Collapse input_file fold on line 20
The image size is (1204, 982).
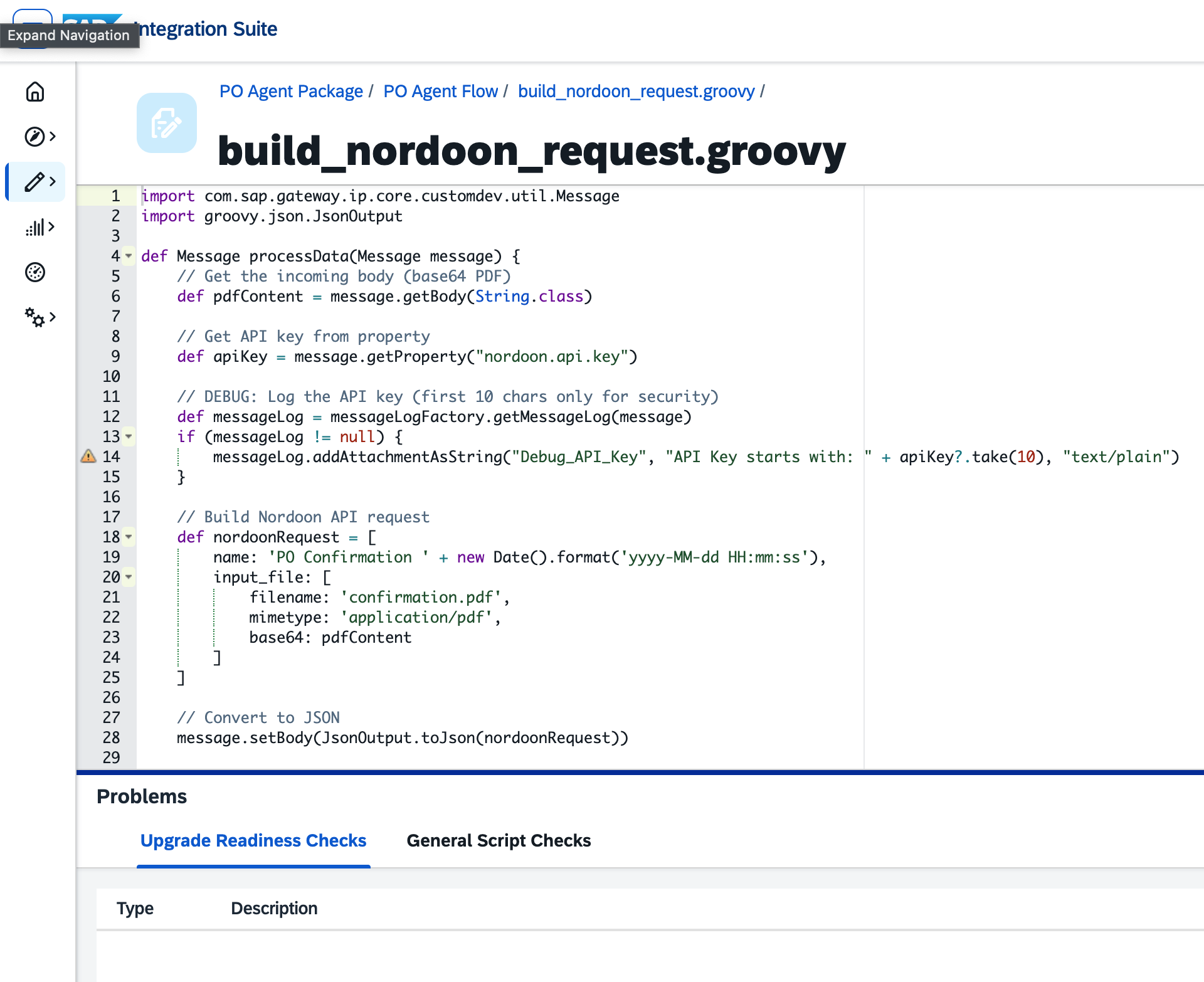129,577
